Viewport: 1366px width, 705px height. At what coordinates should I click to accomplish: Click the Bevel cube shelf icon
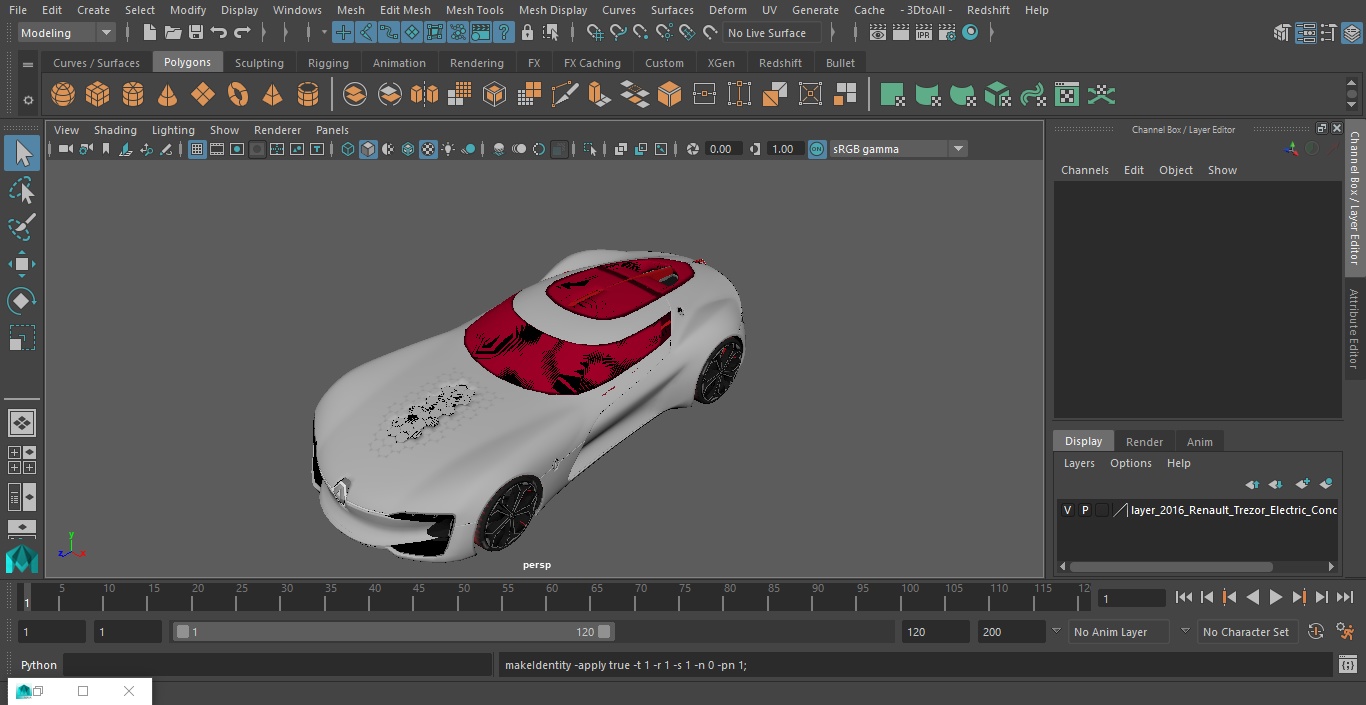point(669,95)
